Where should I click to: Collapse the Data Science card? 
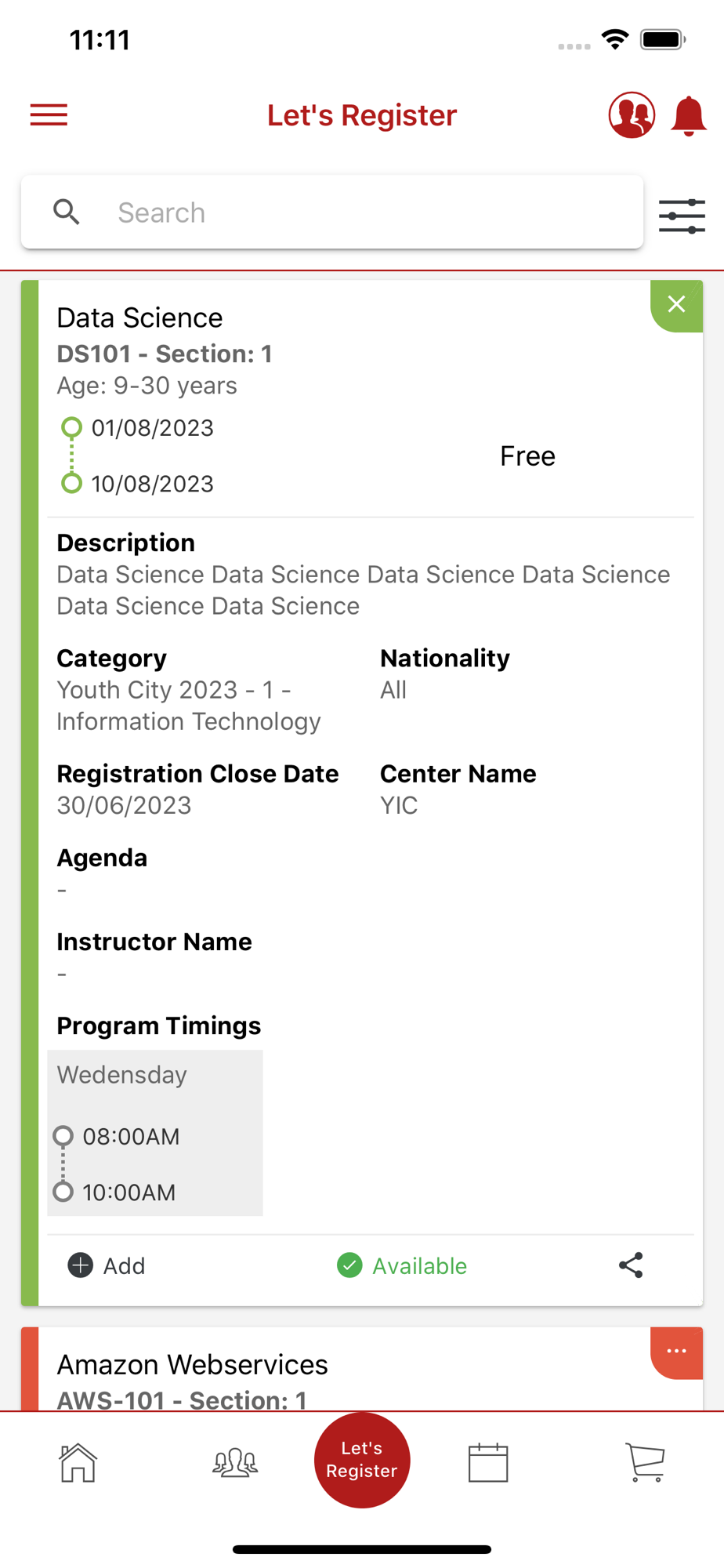tap(676, 305)
